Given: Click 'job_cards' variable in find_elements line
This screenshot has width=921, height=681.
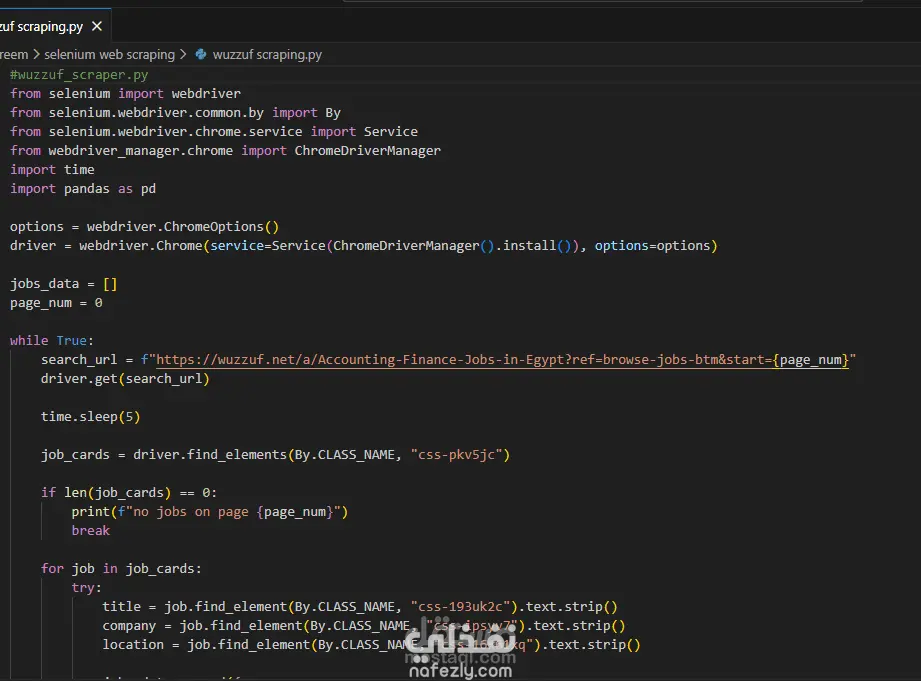Looking at the screenshot, I should pyautogui.click(x=75, y=455).
